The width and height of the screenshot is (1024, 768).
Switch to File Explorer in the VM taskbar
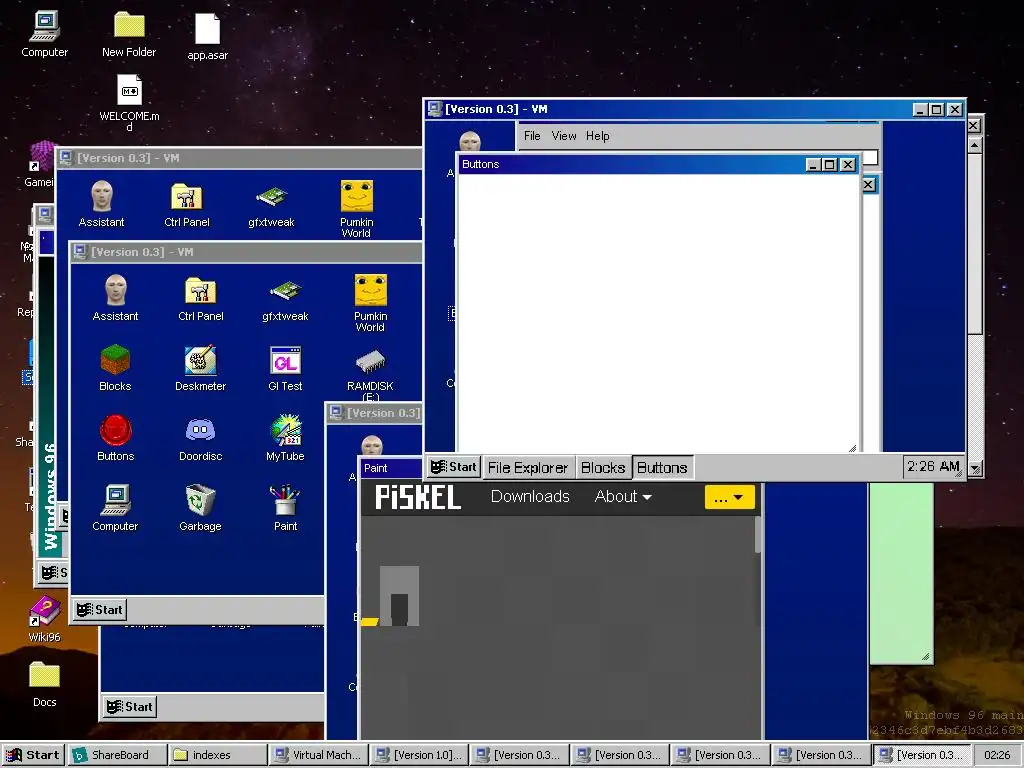(x=528, y=468)
